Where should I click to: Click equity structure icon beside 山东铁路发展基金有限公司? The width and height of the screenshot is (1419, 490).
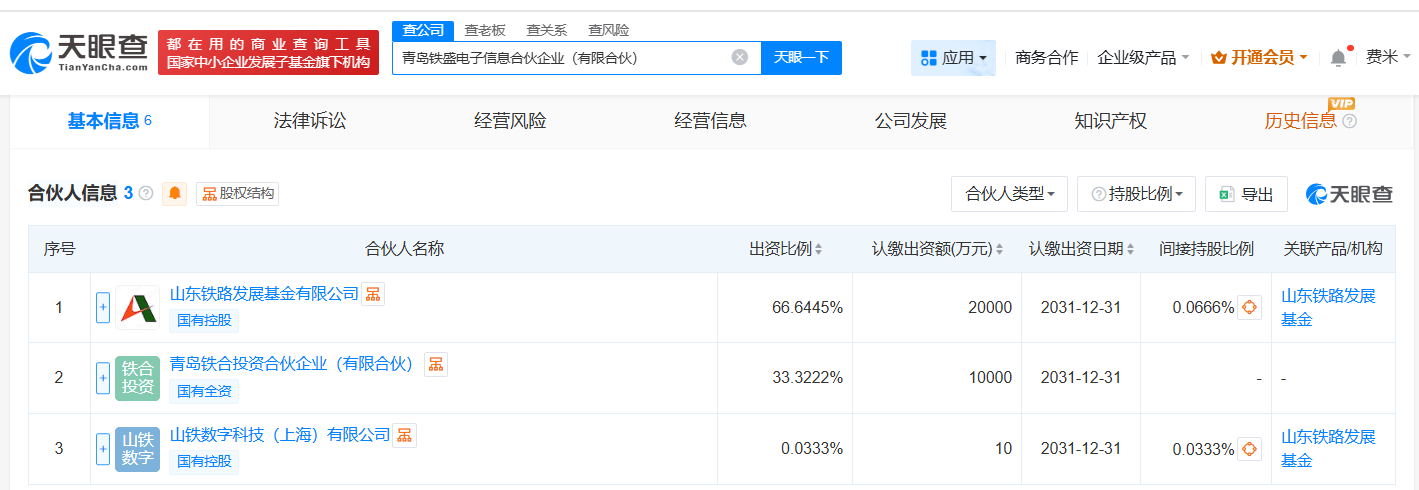pyautogui.click(x=373, y=294)
